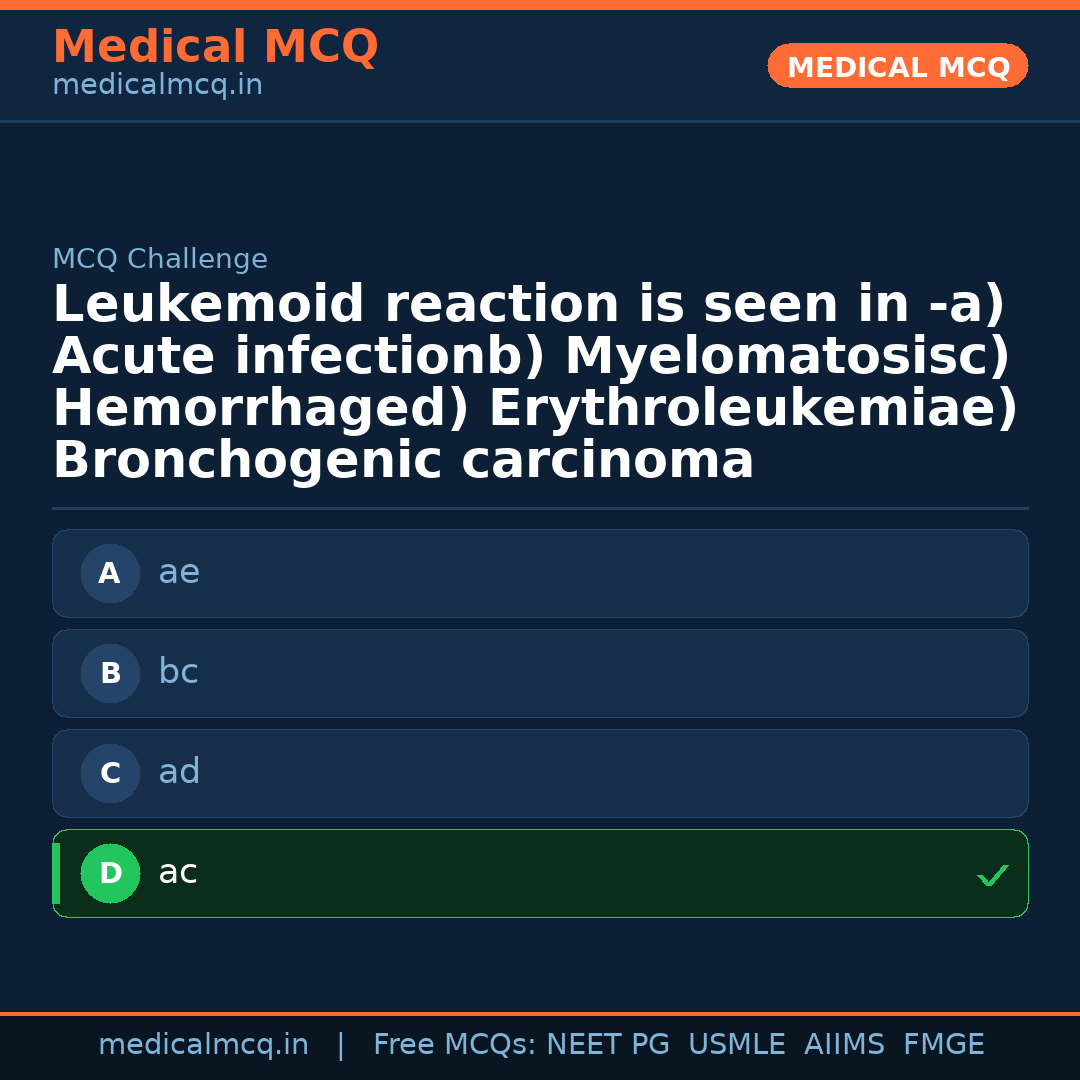The width and height of the screenshot is (1080, 1080).
Task: Open the Medical MCQ header title
Action: point(215,47)
